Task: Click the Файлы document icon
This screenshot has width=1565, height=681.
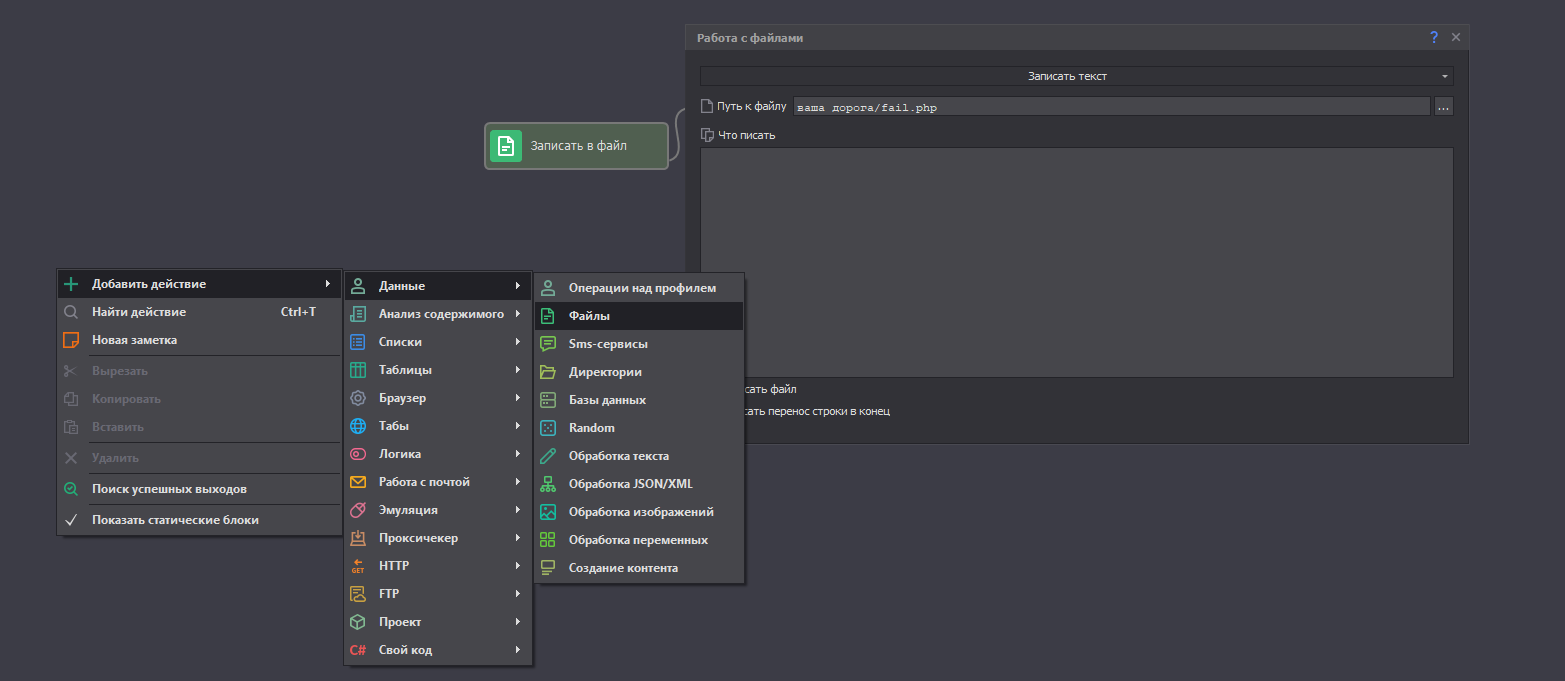Action: point(547,316)
